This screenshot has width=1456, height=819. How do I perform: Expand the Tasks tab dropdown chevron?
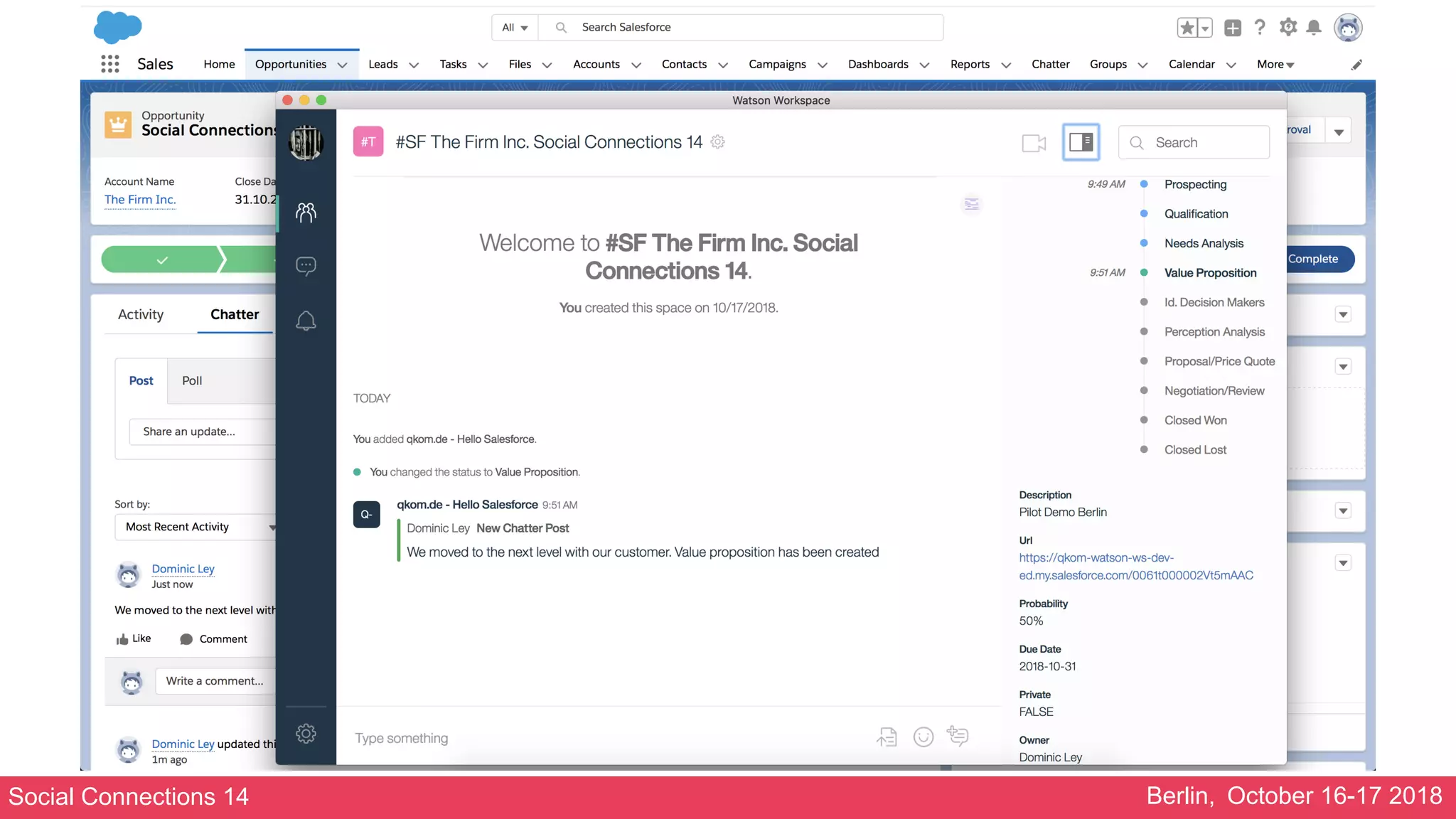(x=483, y=65)
